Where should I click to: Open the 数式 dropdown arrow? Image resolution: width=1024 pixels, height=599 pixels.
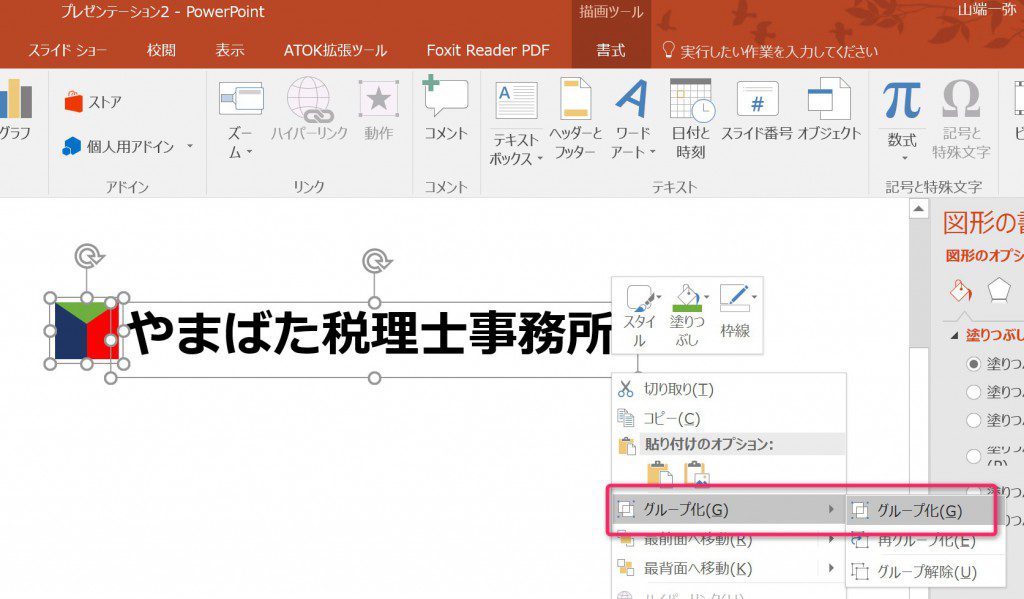pos(904,158)
